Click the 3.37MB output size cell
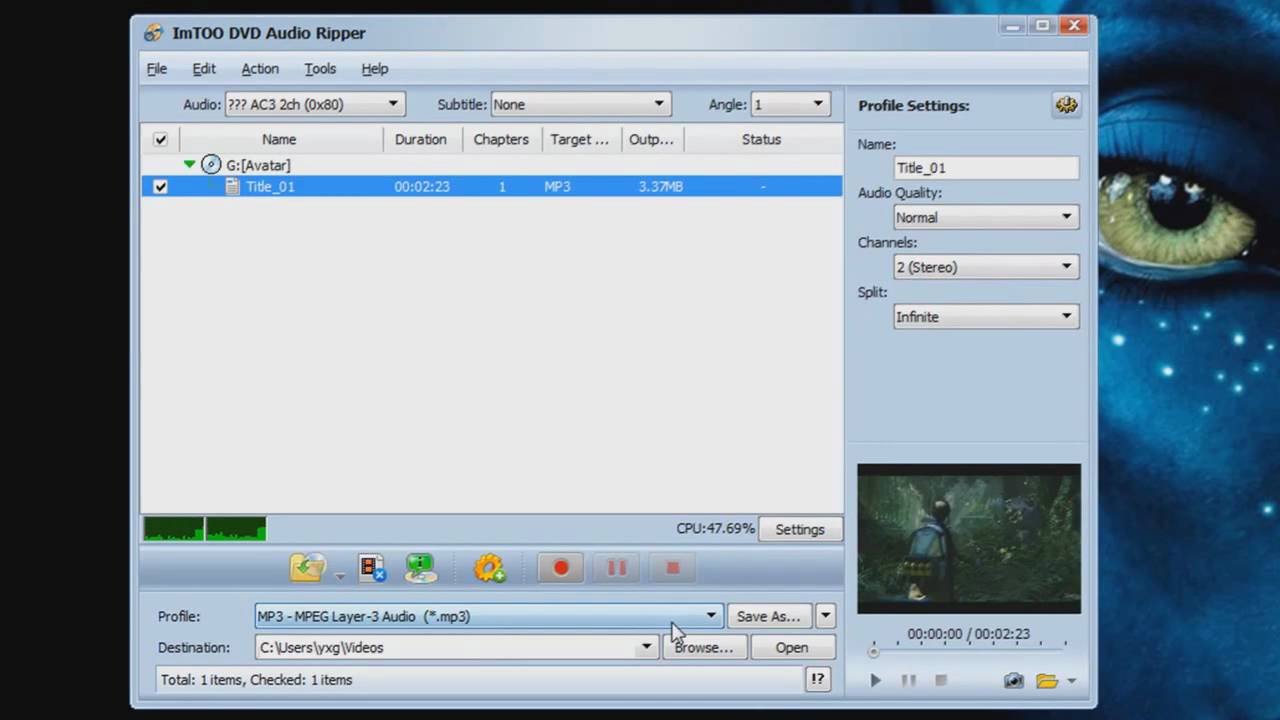Viewport: 1280px width, 720px height. click(x=660, y=186)
